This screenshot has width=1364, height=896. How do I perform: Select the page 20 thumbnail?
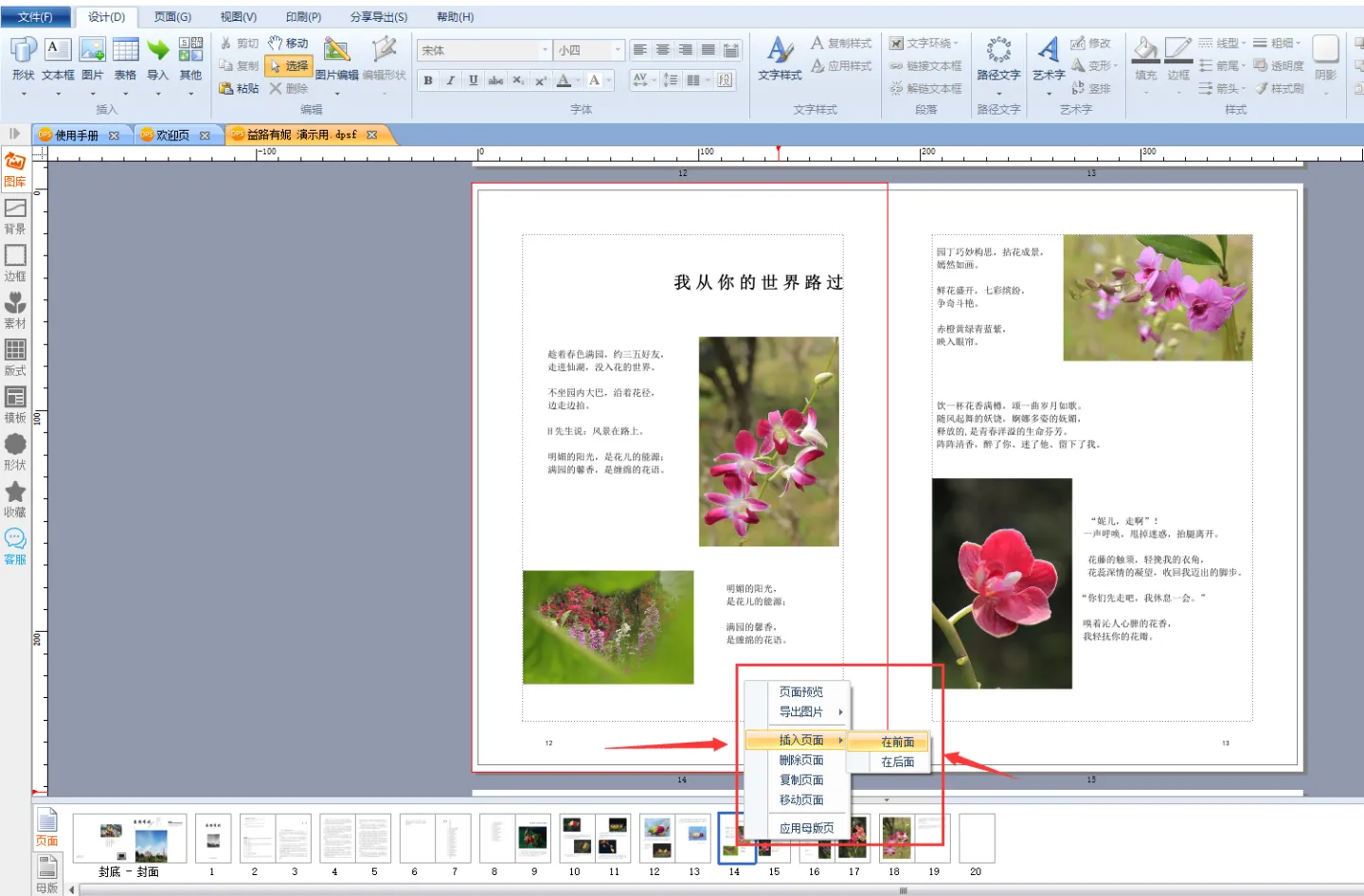tap(977, 838)
